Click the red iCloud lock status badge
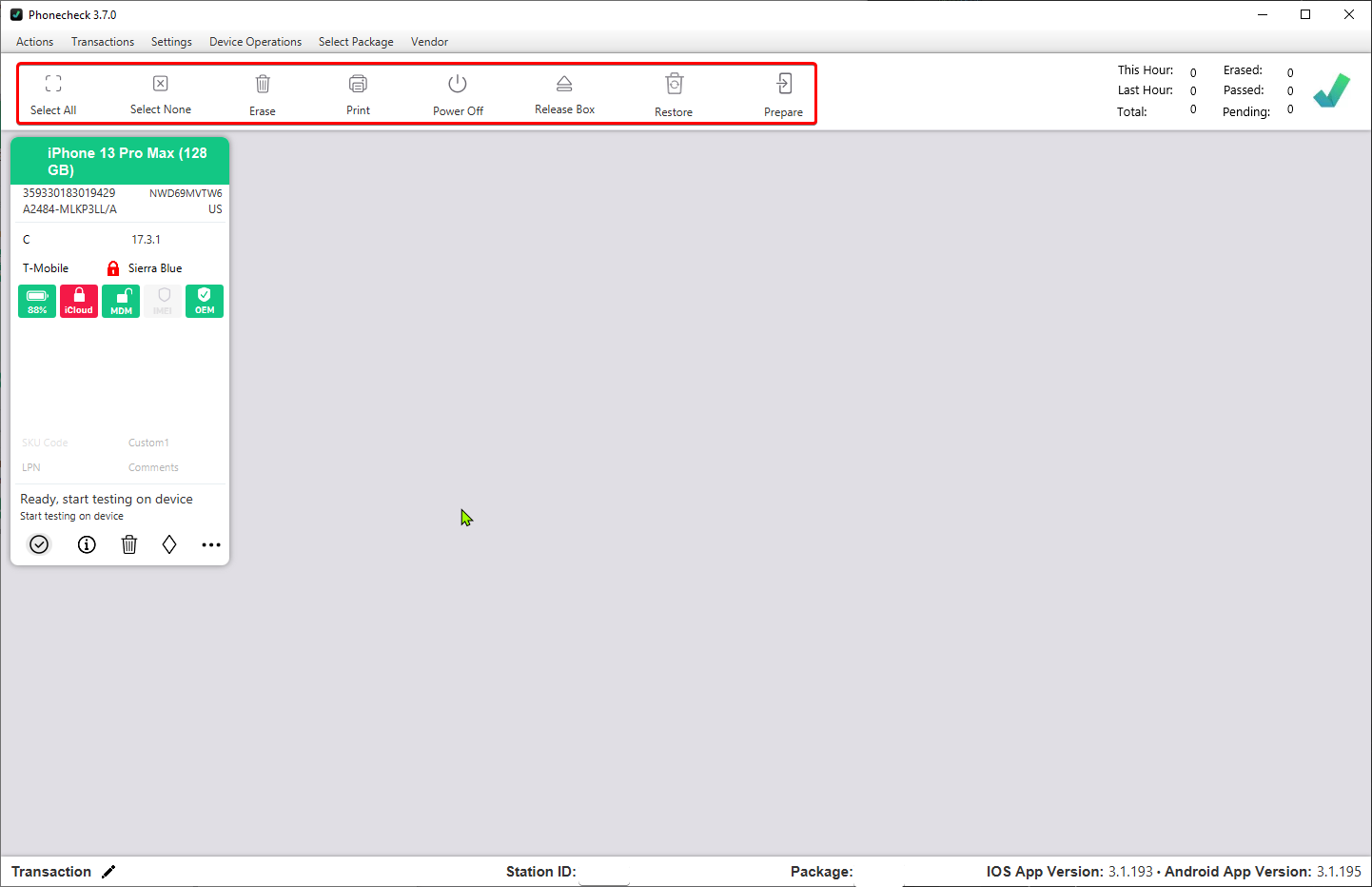1372x887 pixels. tap(79, 301)
